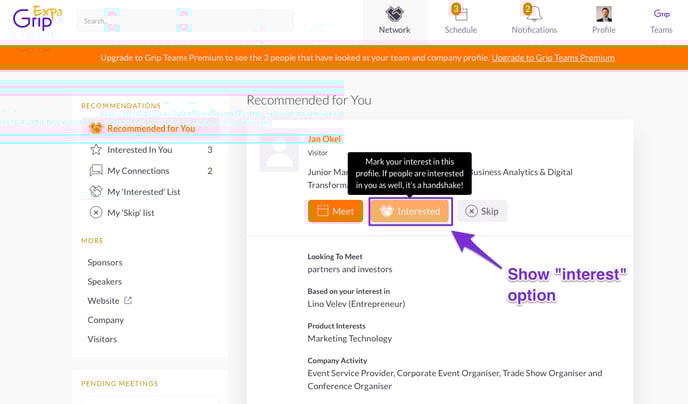Screen dimensions: 688x404
Task: Open the Notifications bell icon
Action: pyautogui.click(x=534, y=14)
